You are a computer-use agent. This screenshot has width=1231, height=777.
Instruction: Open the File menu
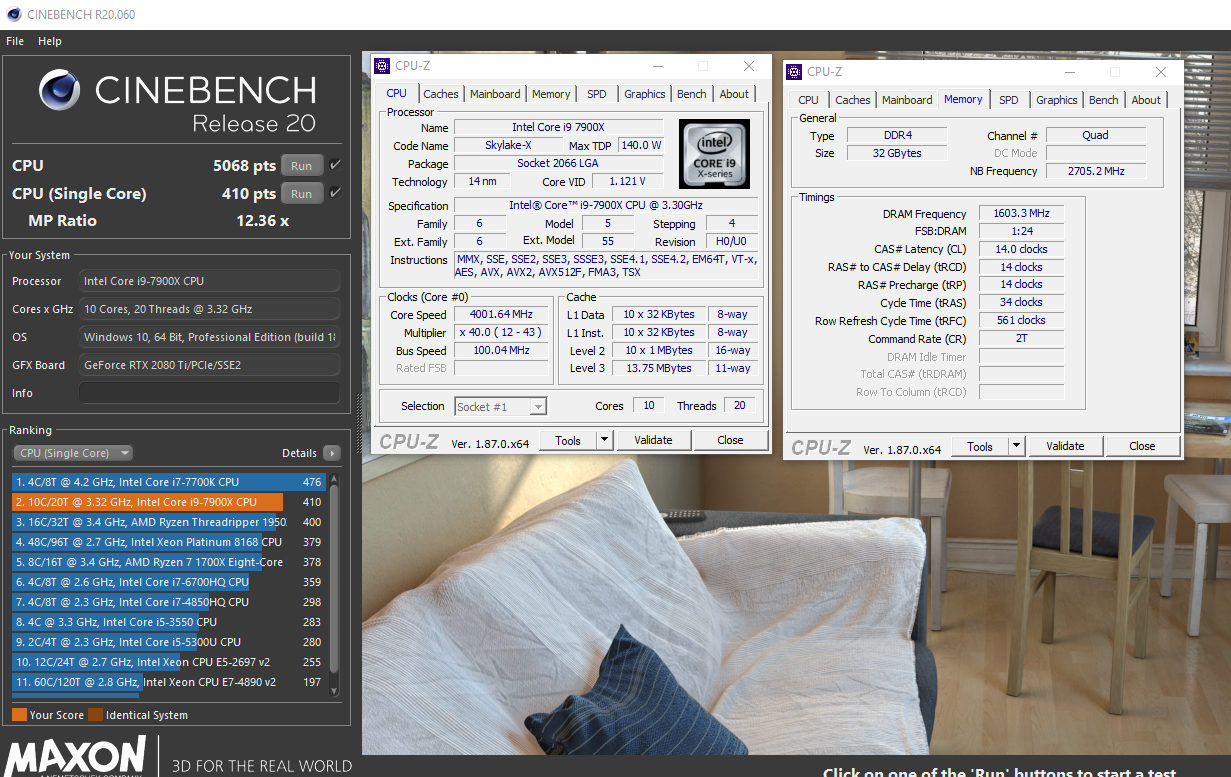pos(15,41)
